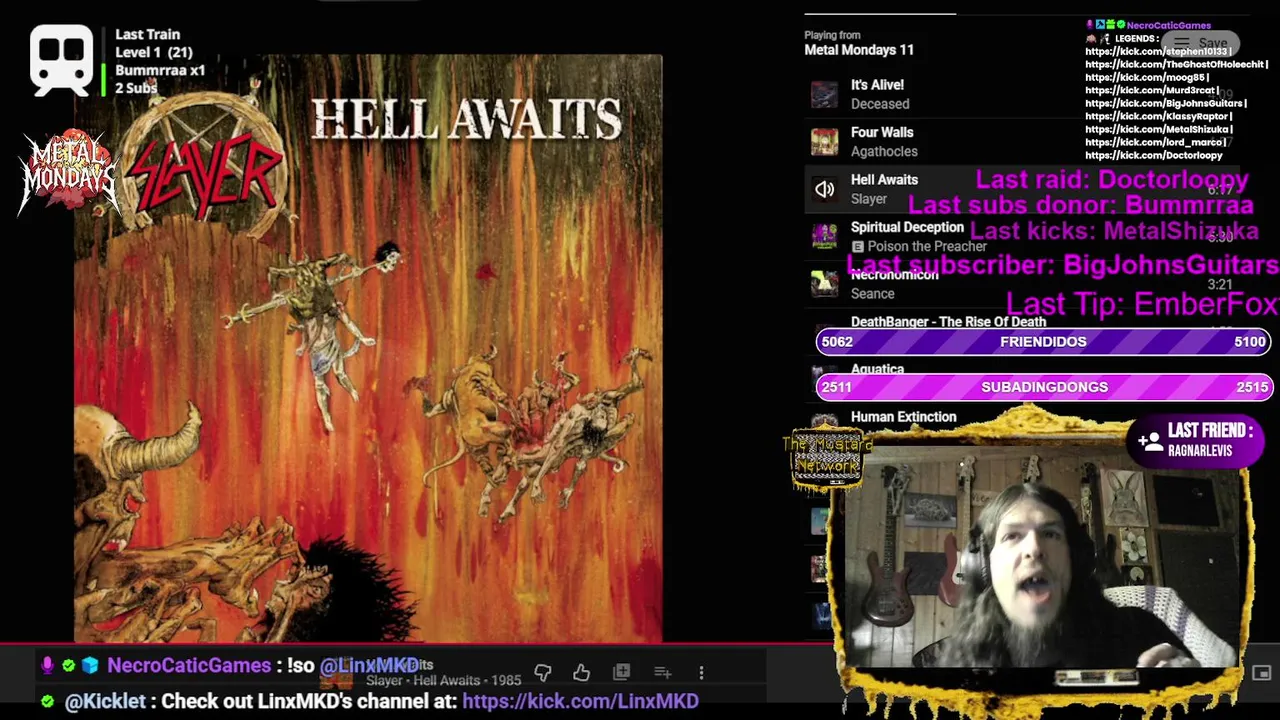
Task: Select the Human Extinction track title
Action: [x=903, y=417]
